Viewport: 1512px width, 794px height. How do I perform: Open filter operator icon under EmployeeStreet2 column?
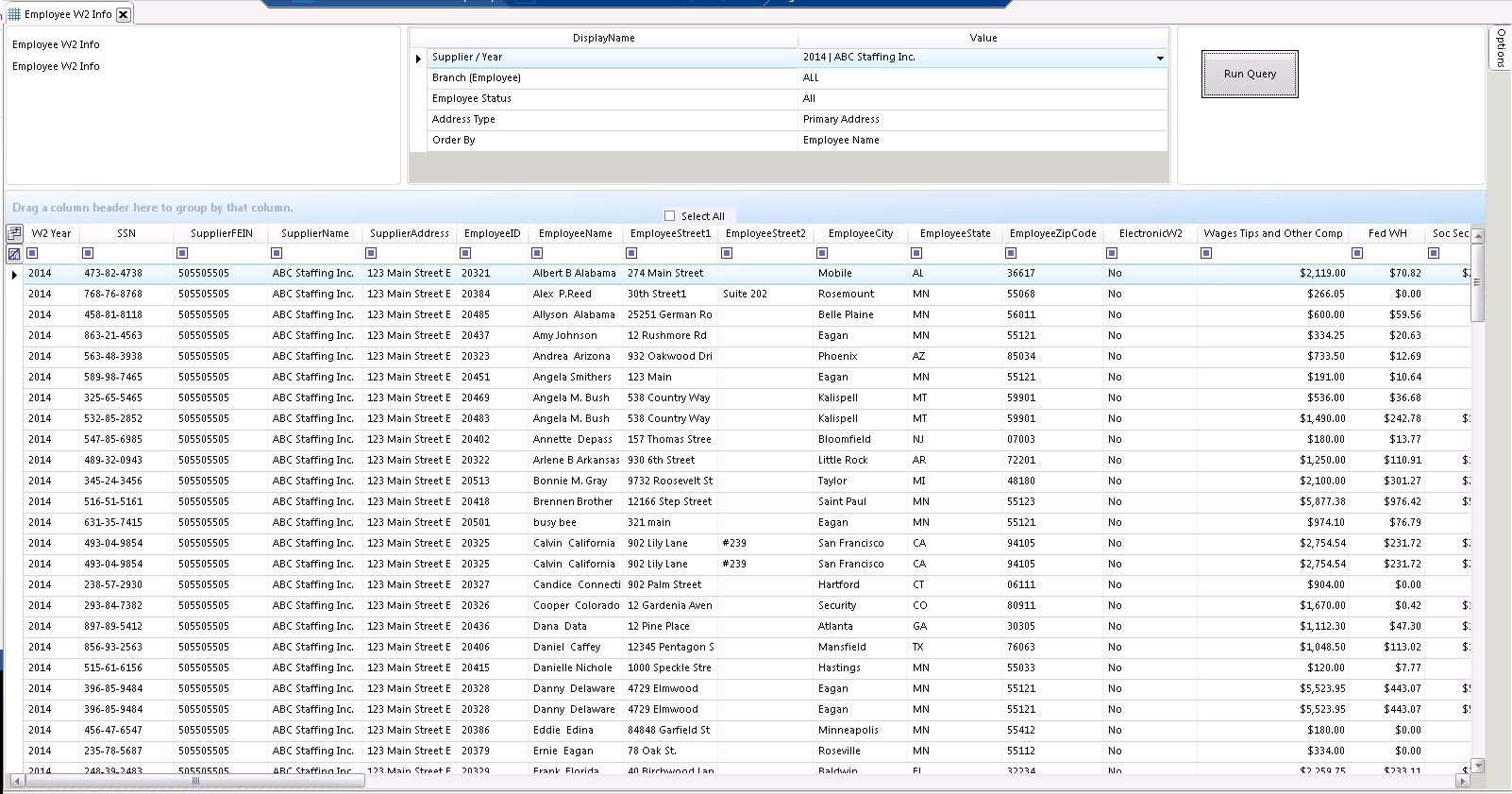[x=727, y=253]
